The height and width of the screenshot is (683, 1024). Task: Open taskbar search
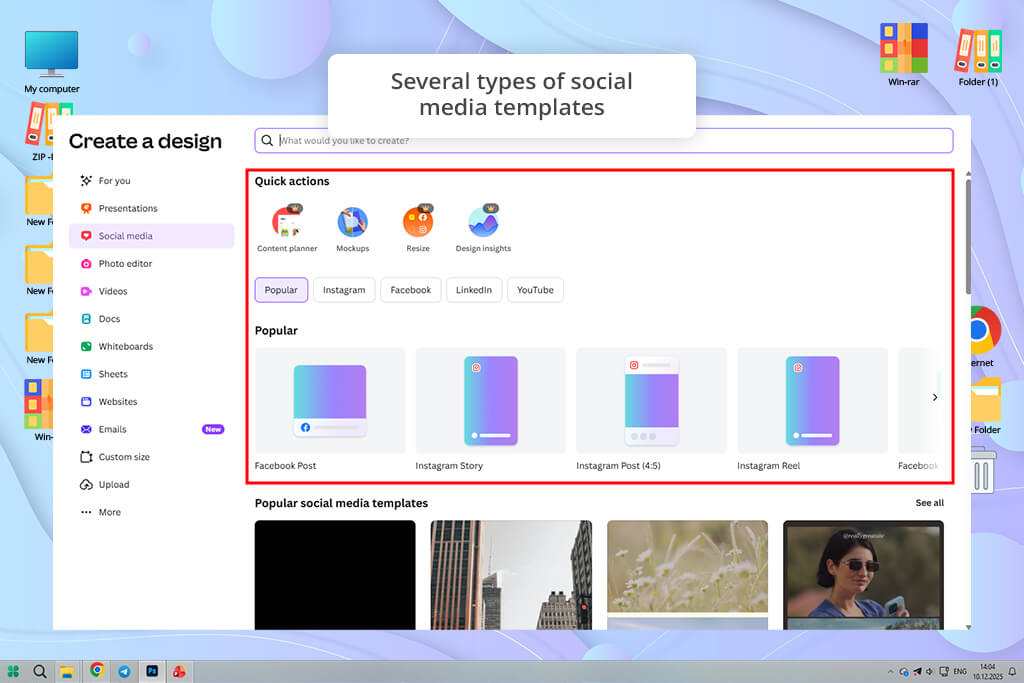pos(40,671)
